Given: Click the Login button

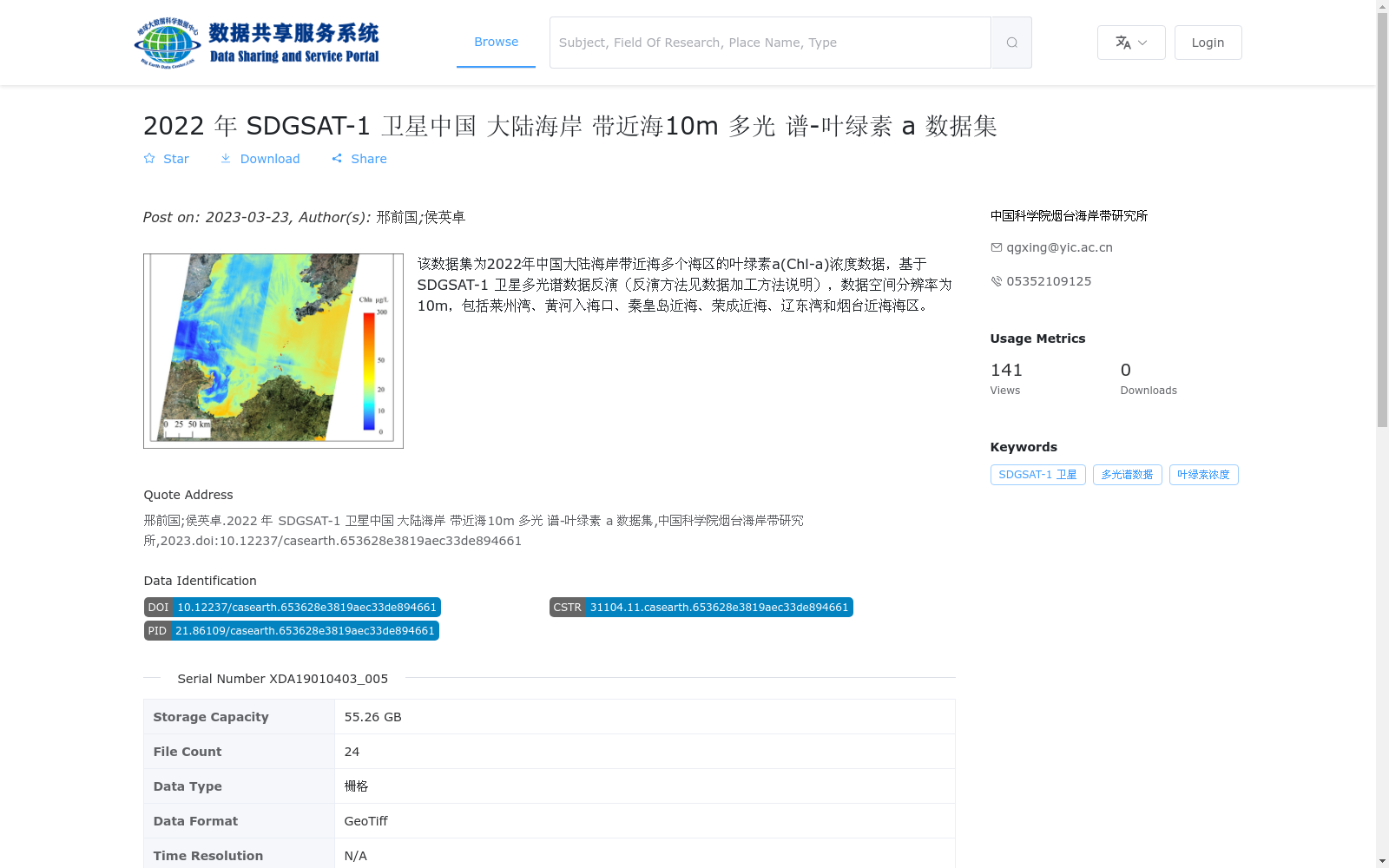Looking at the screenshot, I should (1208, 43).
